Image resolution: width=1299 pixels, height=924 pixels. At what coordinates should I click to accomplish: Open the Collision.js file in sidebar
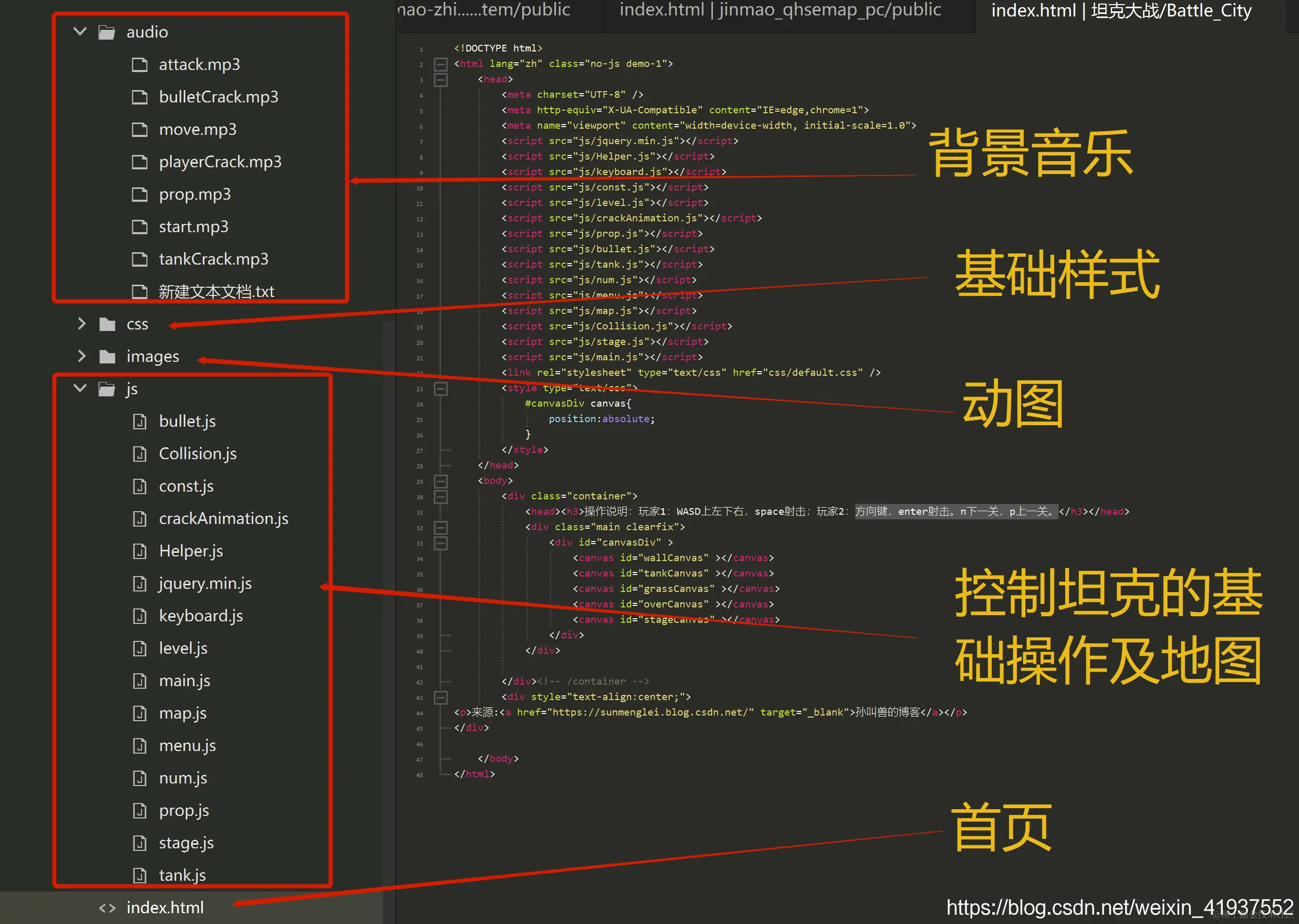point(197,454)
